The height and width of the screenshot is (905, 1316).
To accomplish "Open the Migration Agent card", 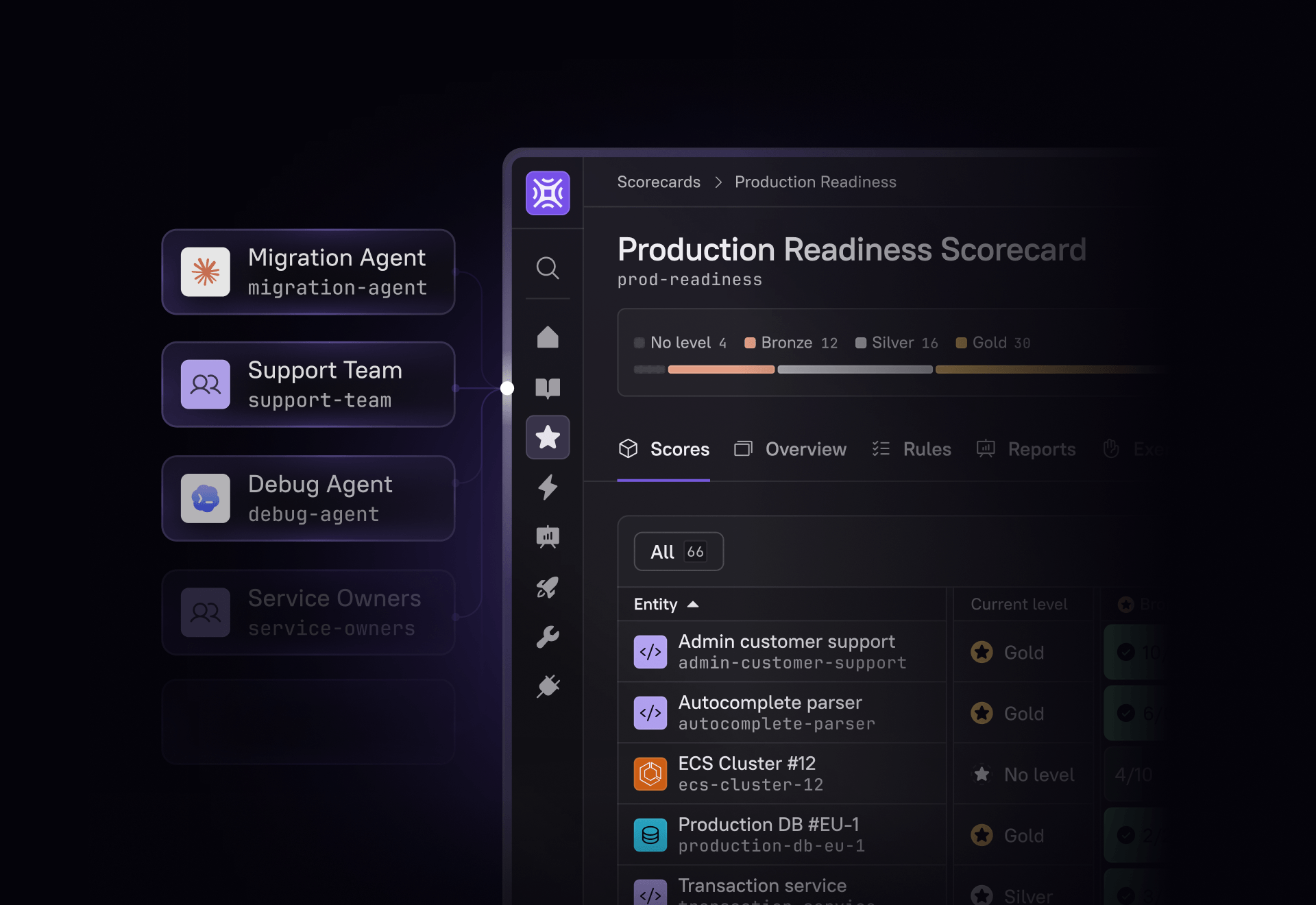I will [308, 272].
